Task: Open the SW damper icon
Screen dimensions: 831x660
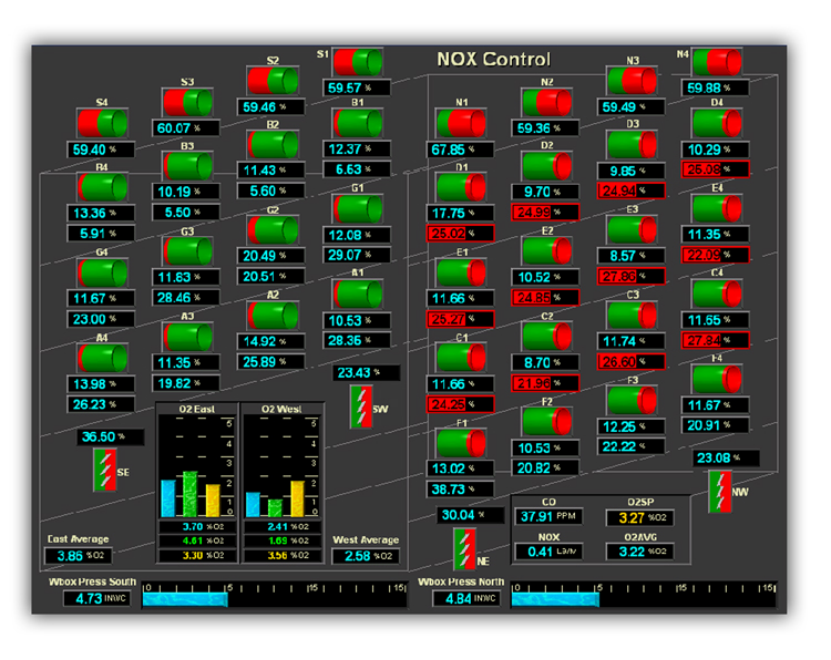Action: pos(359,405)
